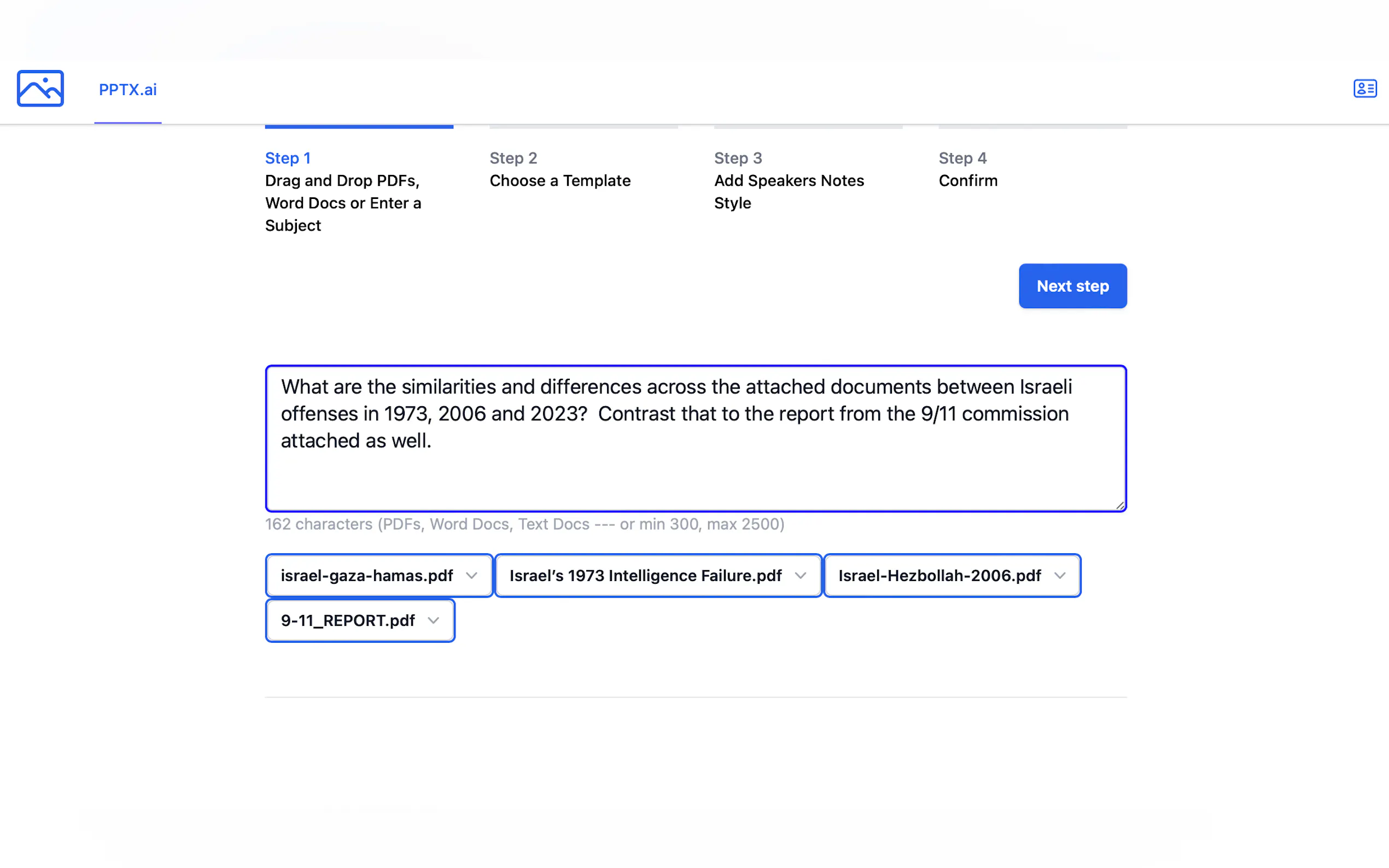Click the Step 2 grey progress bar
Screen dimensions: 1389x868
(583, 126)
